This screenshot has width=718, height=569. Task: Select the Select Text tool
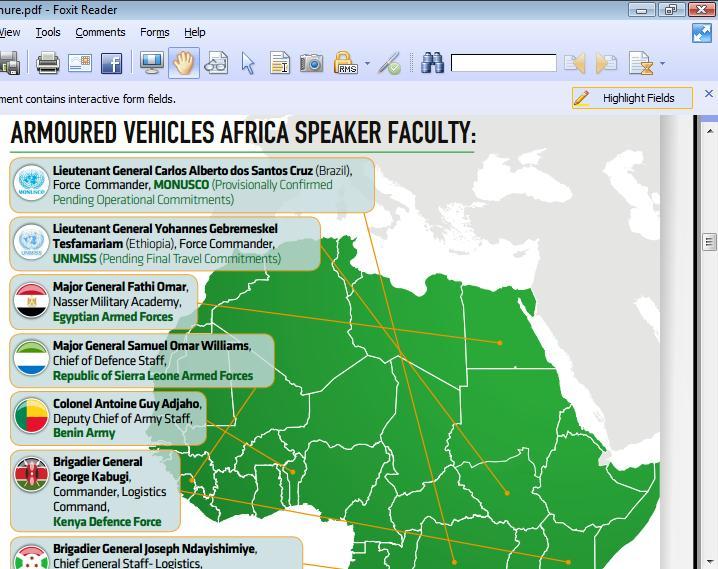click(x=280, y=63)
